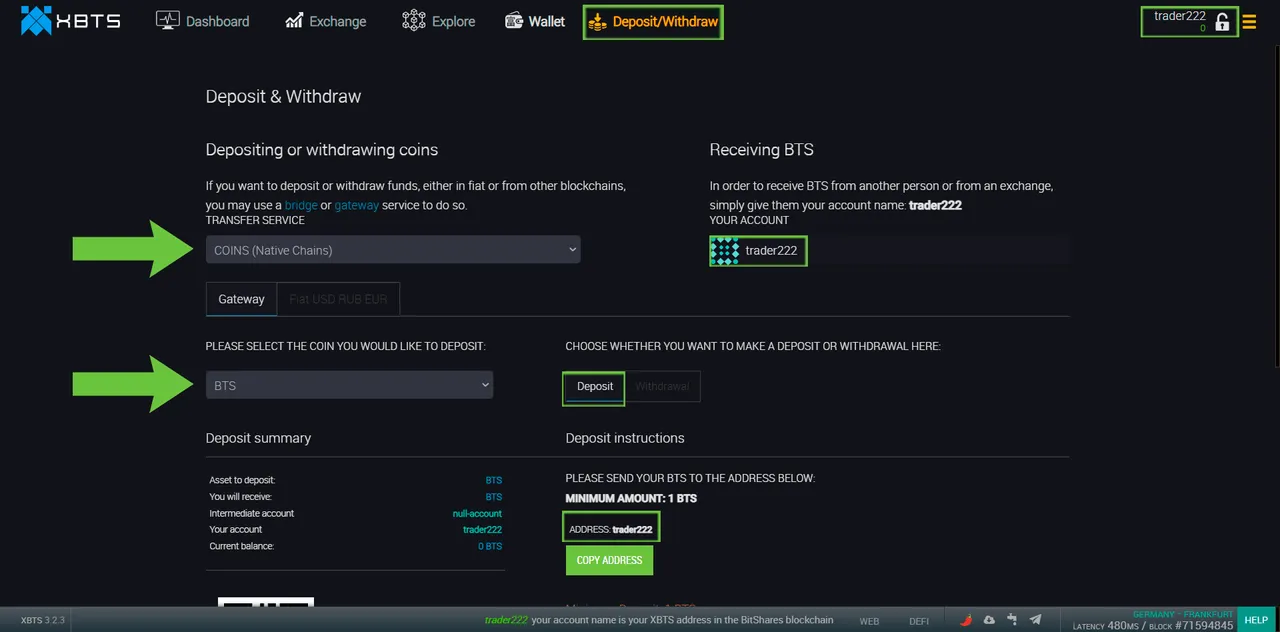Switch to the Gateway tab
The width and height of the screenshot is (1280, 632).
pyautogui.click(x=241, y=299)
